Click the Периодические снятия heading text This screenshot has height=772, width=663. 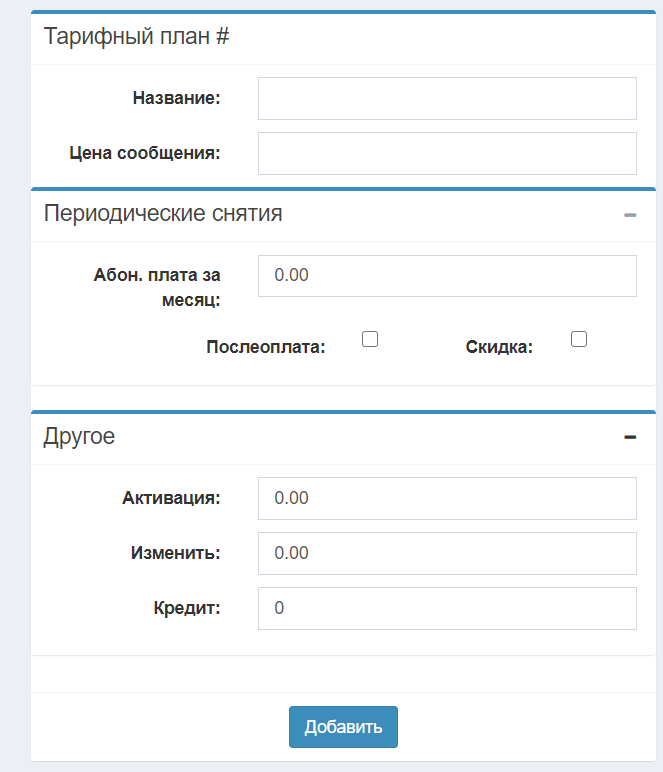point(163,214)
